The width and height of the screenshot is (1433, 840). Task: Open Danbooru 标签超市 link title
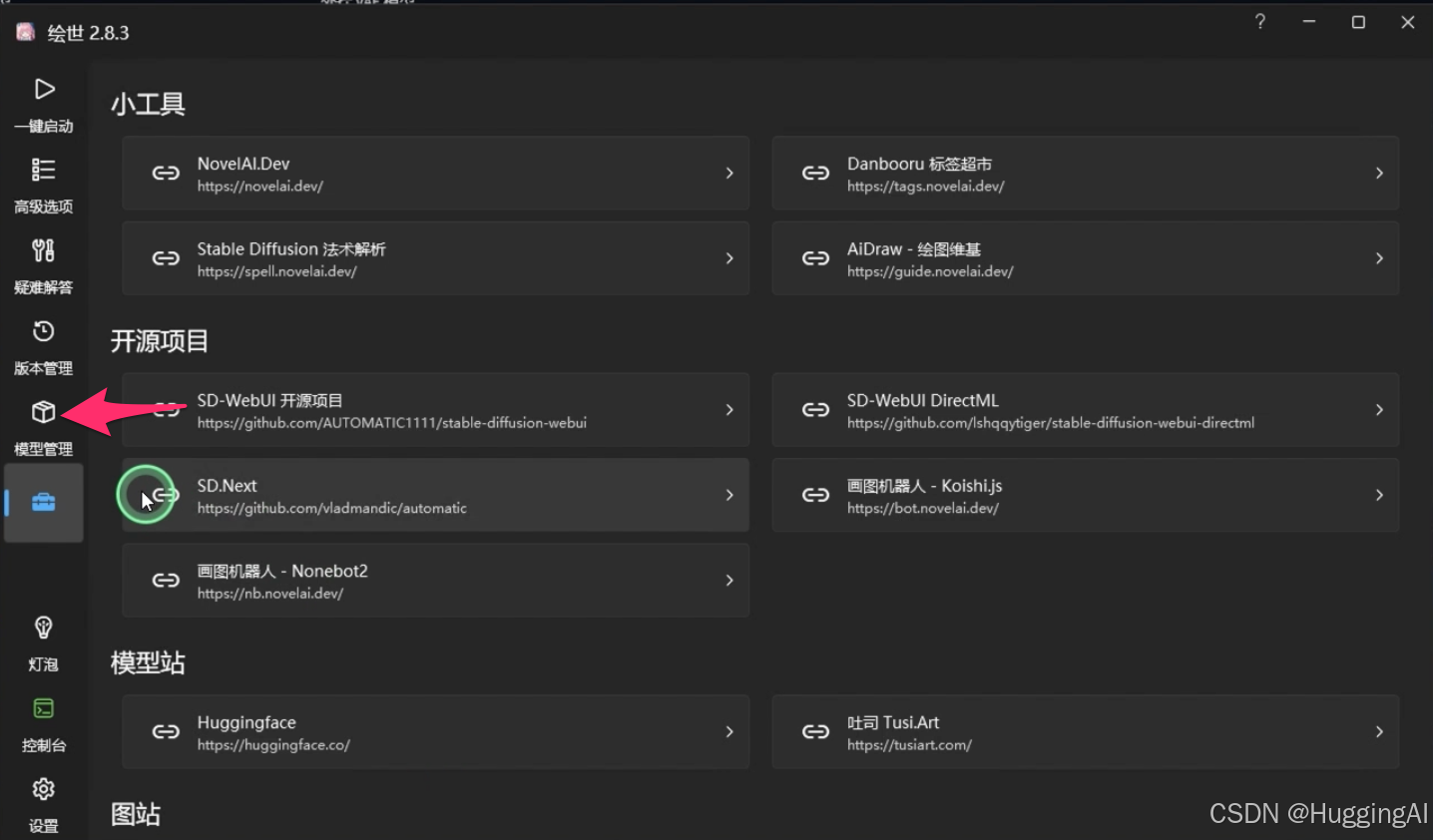point(919,164)
